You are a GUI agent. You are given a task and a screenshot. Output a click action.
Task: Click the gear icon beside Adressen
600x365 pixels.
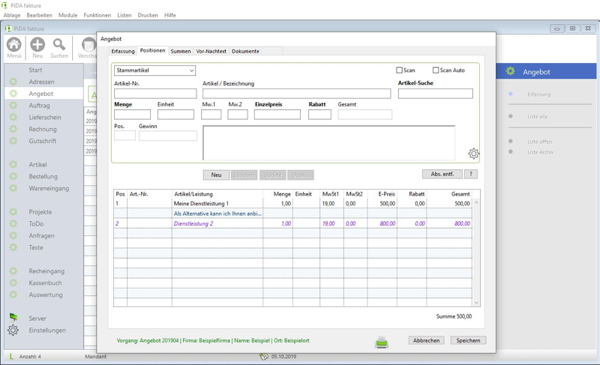[x=13, y=82]
